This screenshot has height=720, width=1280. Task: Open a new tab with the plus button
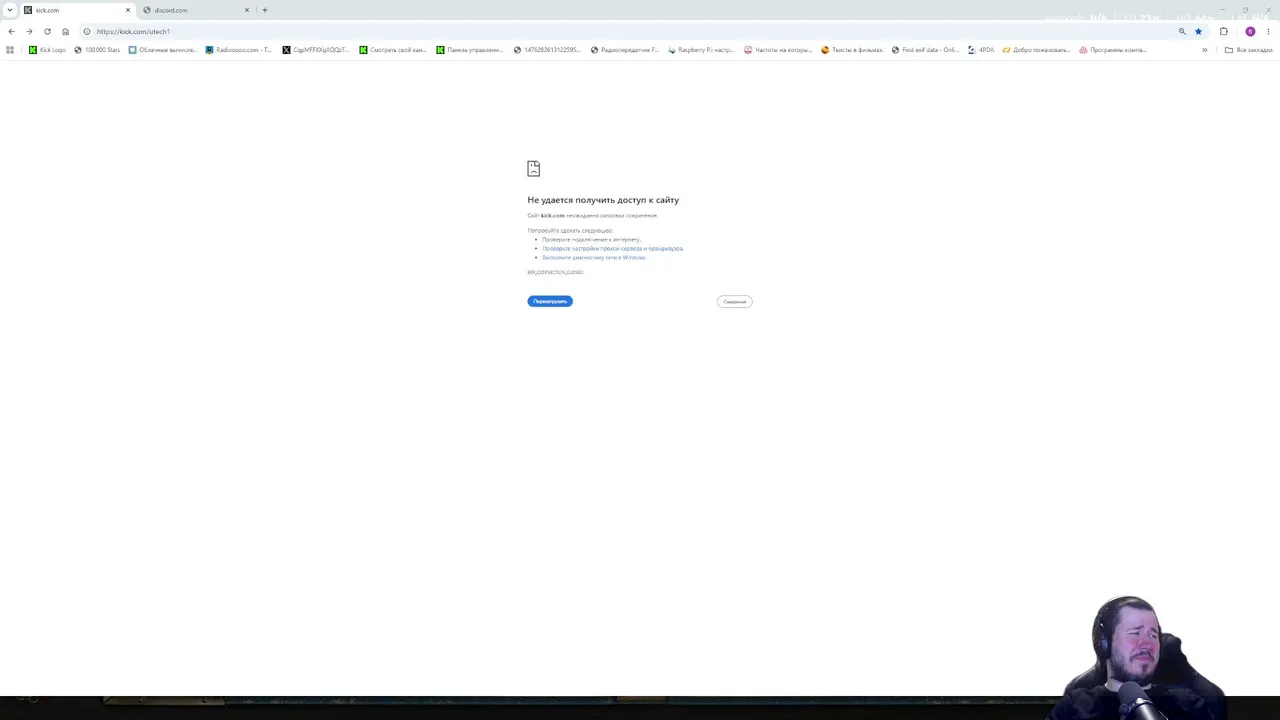(x=265, y=10)
